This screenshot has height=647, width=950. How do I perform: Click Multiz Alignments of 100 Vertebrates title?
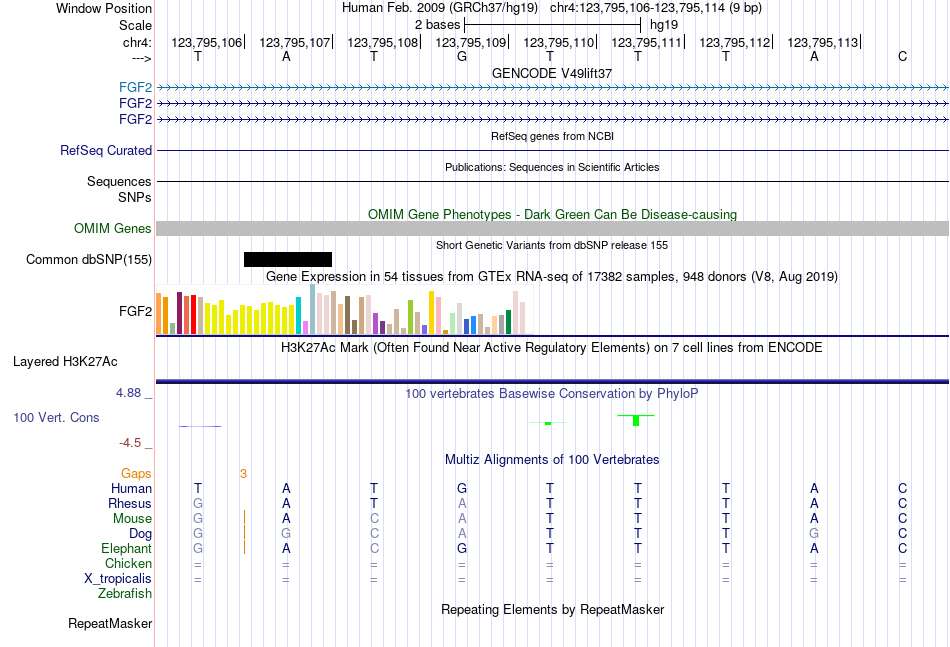click(x=552, y=460)
